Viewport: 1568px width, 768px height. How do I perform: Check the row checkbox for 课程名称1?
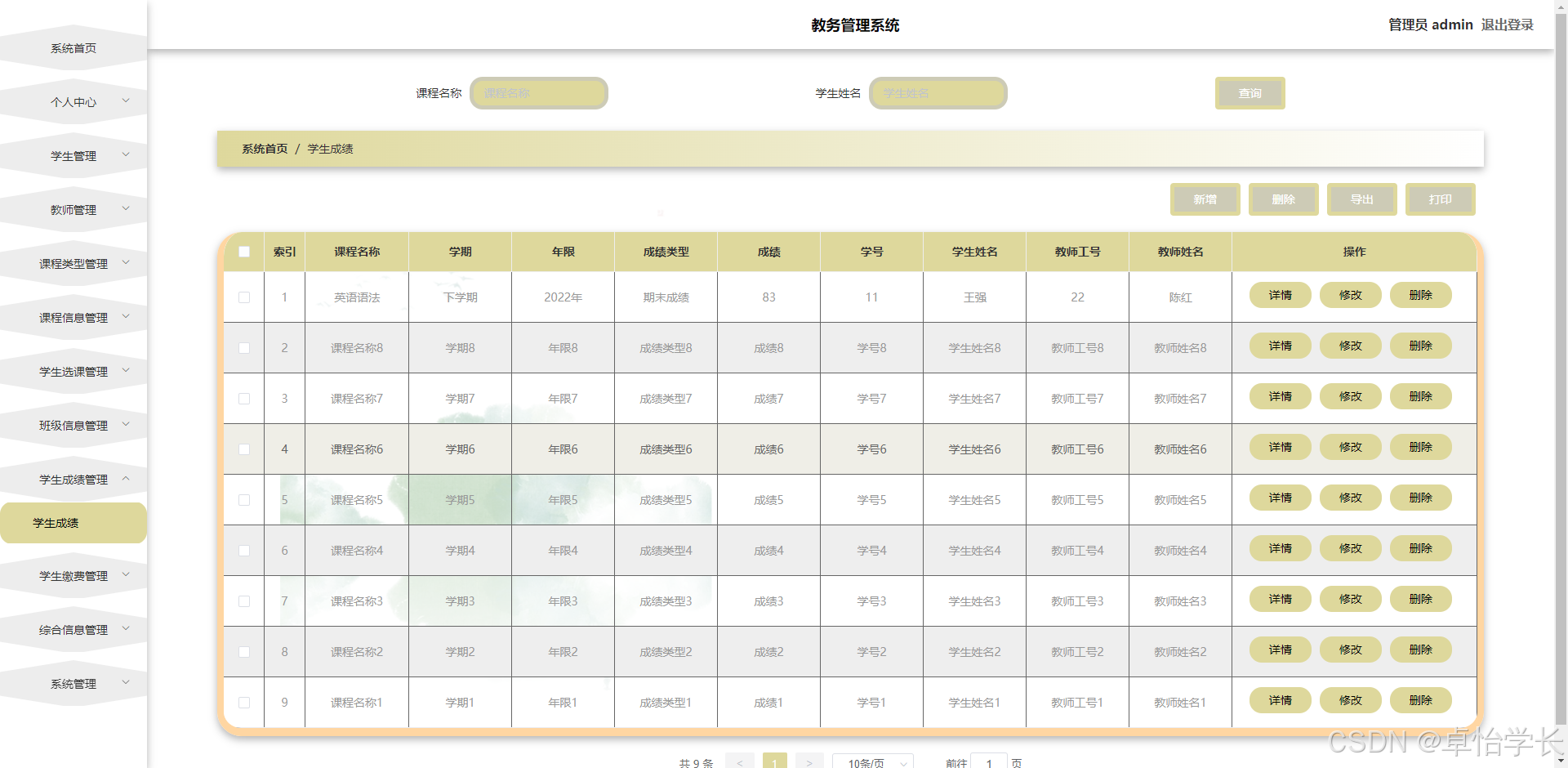(x=244, y=703)
